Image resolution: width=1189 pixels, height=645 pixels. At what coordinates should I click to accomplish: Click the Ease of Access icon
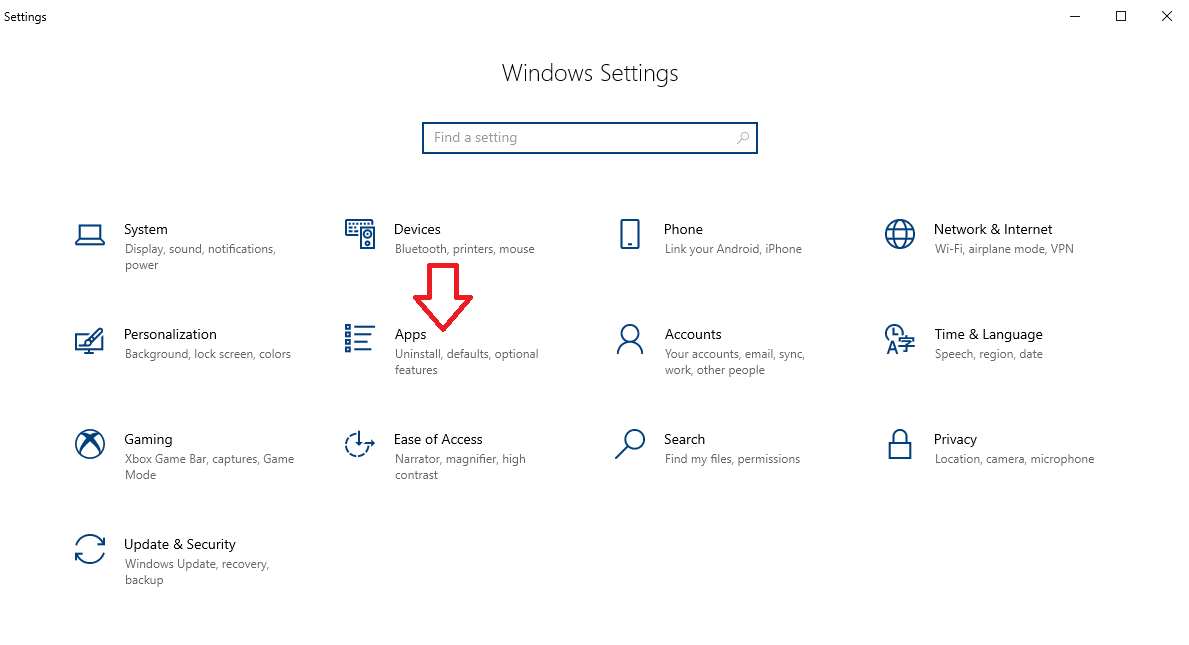359,444
